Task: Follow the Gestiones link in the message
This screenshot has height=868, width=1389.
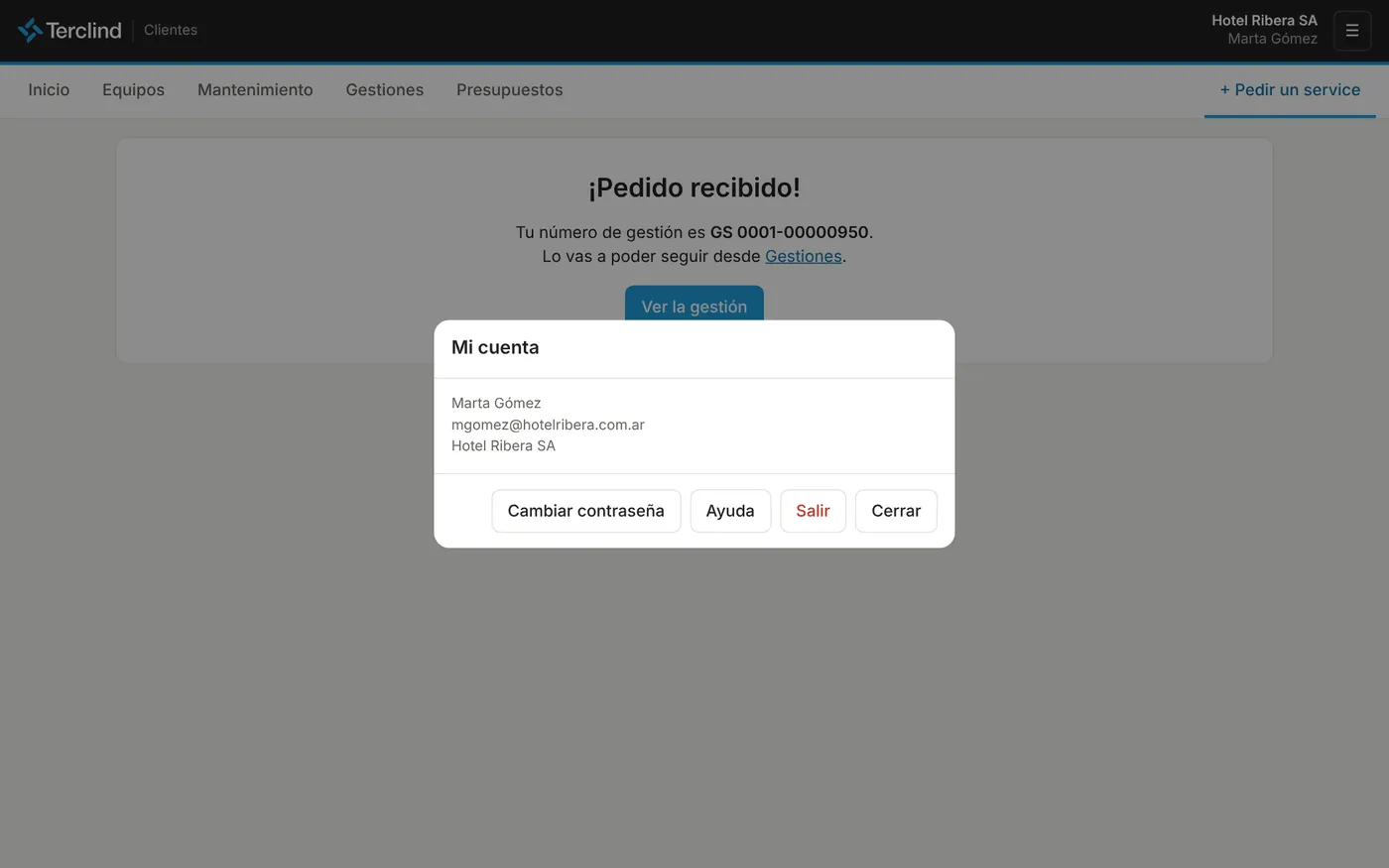Action: tap(804, 256)
